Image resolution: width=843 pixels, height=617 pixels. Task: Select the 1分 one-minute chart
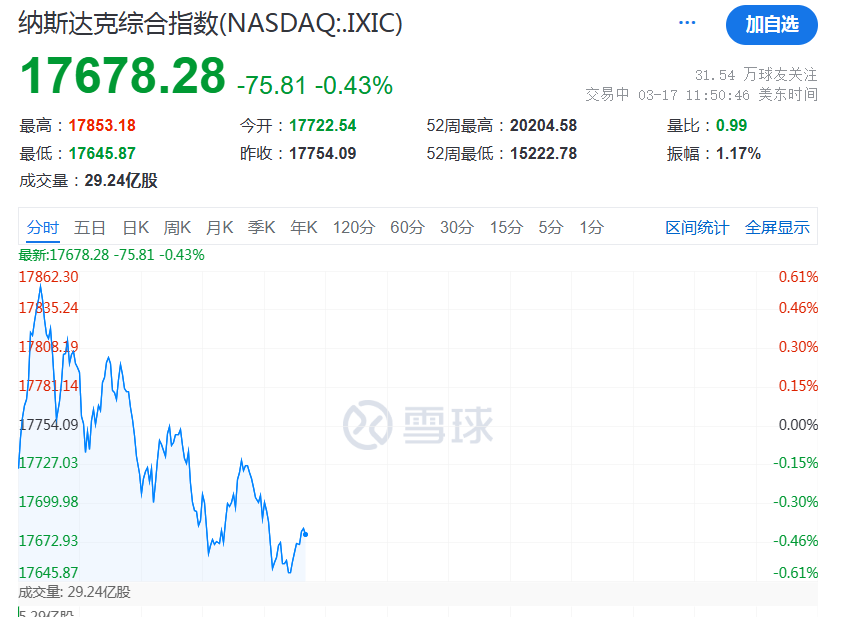(x=591, y=228)
